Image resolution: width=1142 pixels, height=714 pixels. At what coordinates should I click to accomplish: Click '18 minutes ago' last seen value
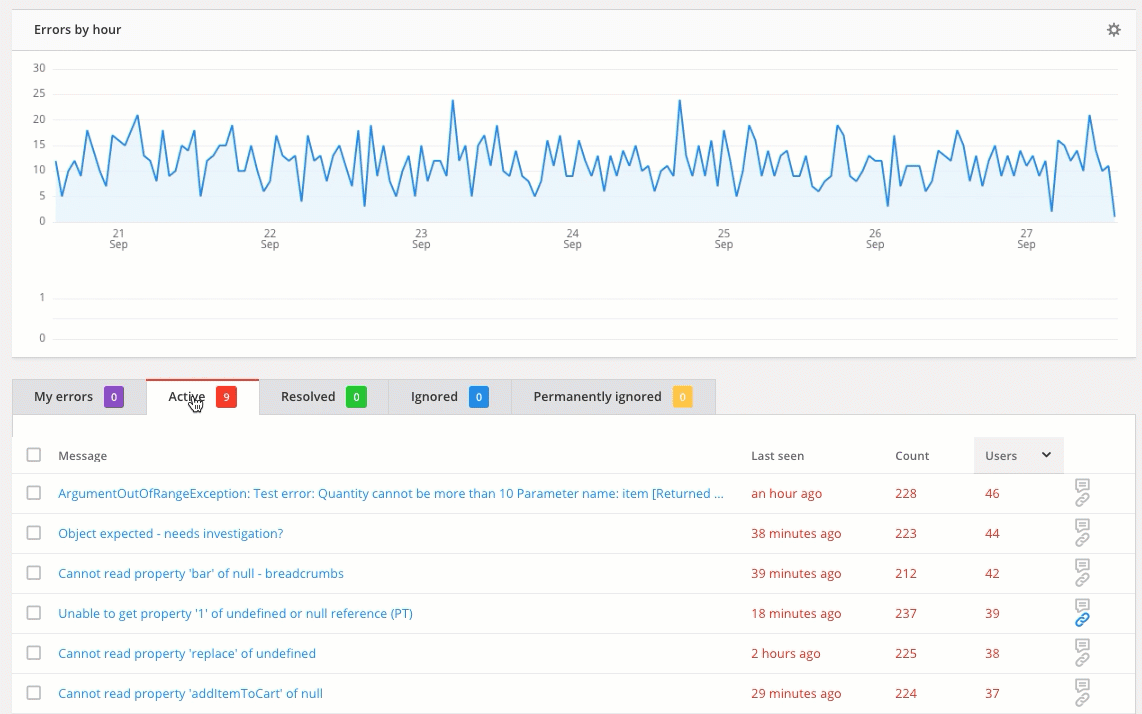796,613
